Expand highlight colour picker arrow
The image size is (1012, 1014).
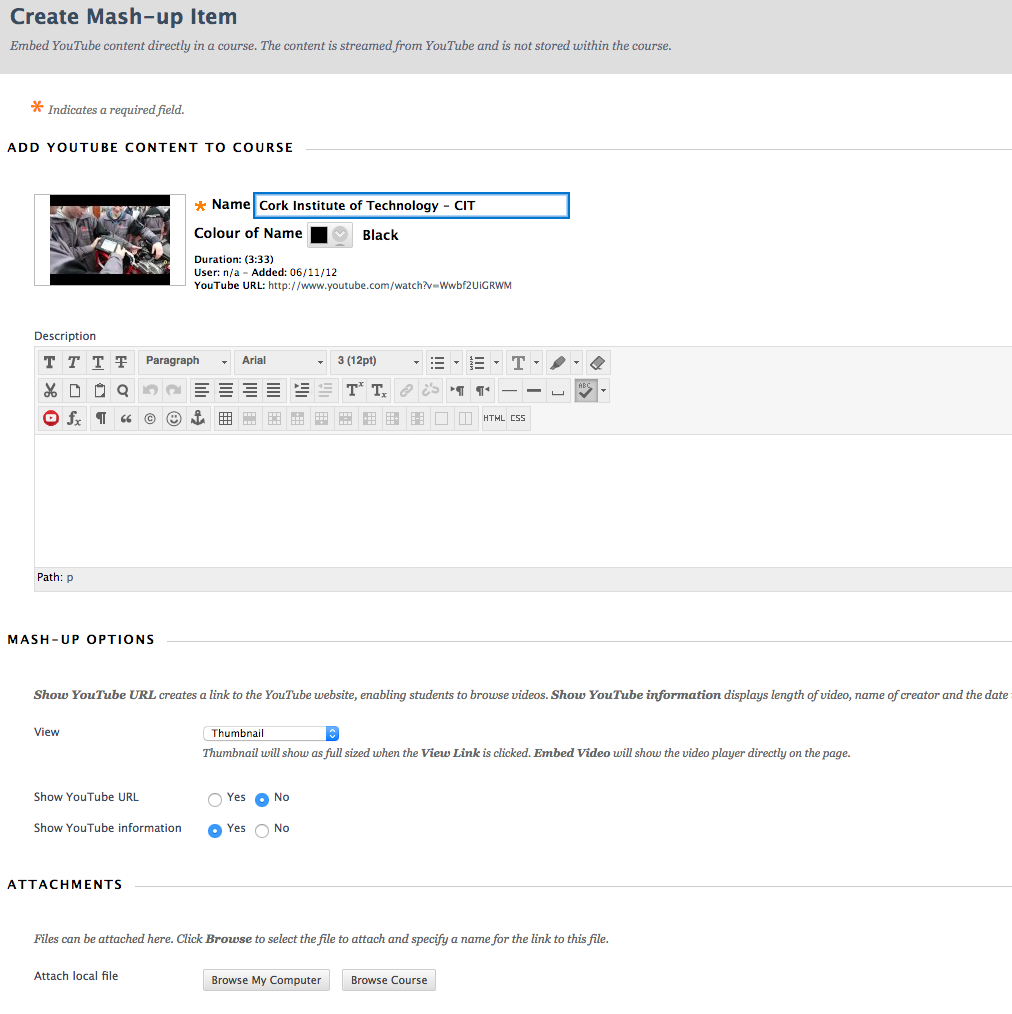coord(577,363)
